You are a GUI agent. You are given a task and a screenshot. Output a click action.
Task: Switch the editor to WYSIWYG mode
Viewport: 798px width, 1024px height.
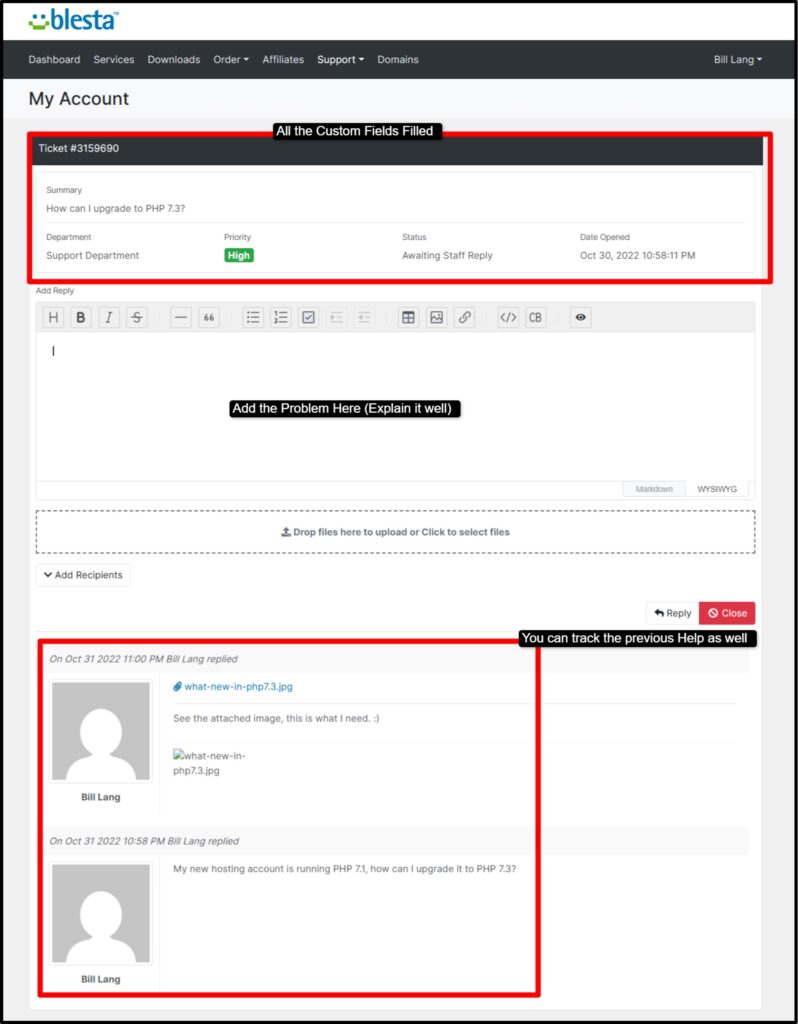coord(716,489)
